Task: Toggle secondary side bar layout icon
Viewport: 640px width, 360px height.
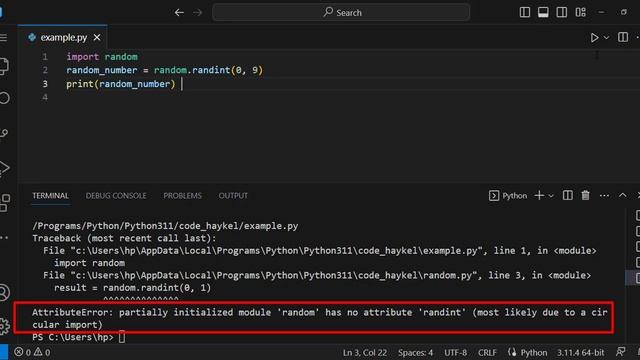Action: pyautogui.click(x=561, y=12)
